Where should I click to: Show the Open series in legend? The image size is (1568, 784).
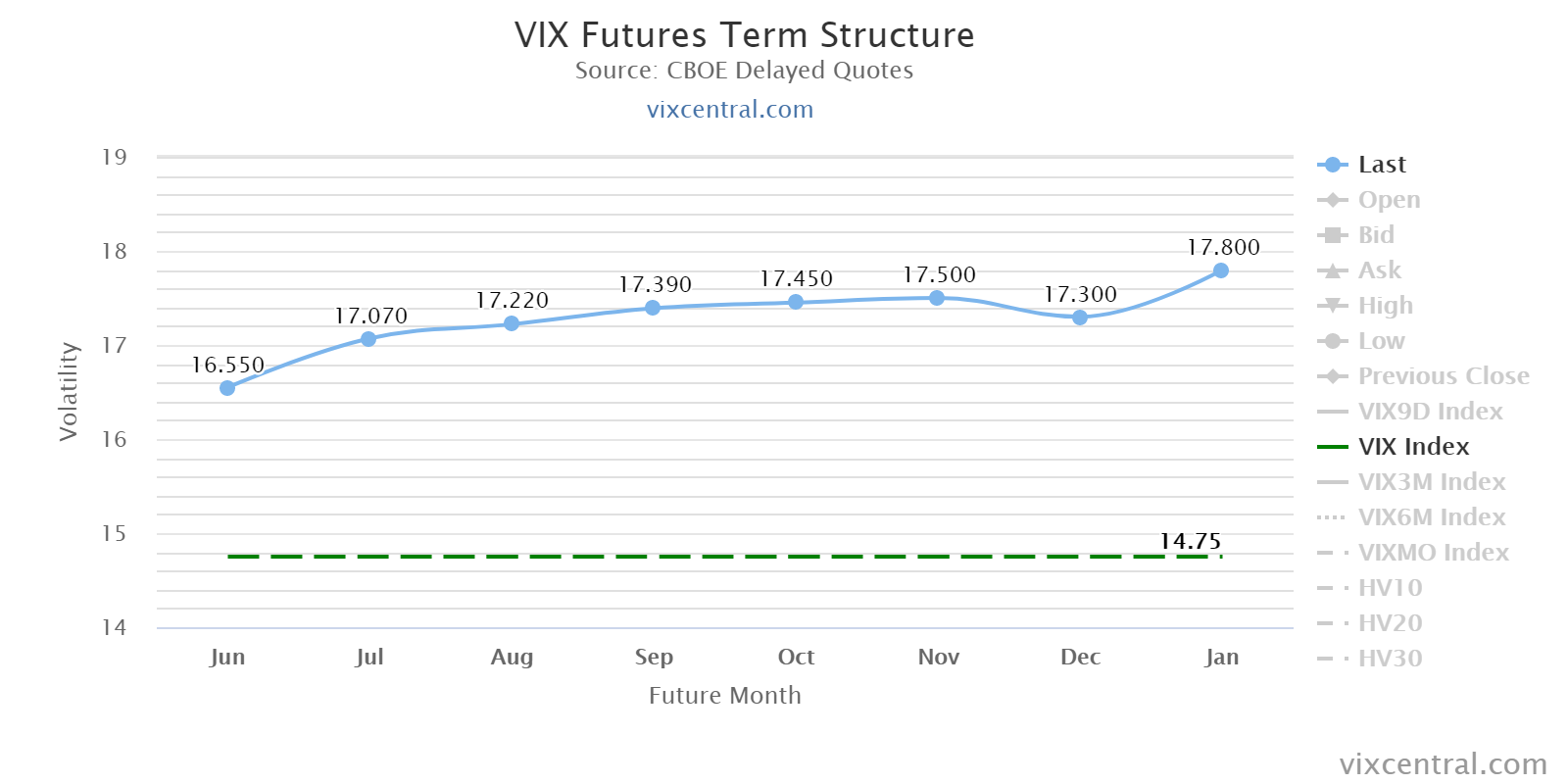(1388, 200)
